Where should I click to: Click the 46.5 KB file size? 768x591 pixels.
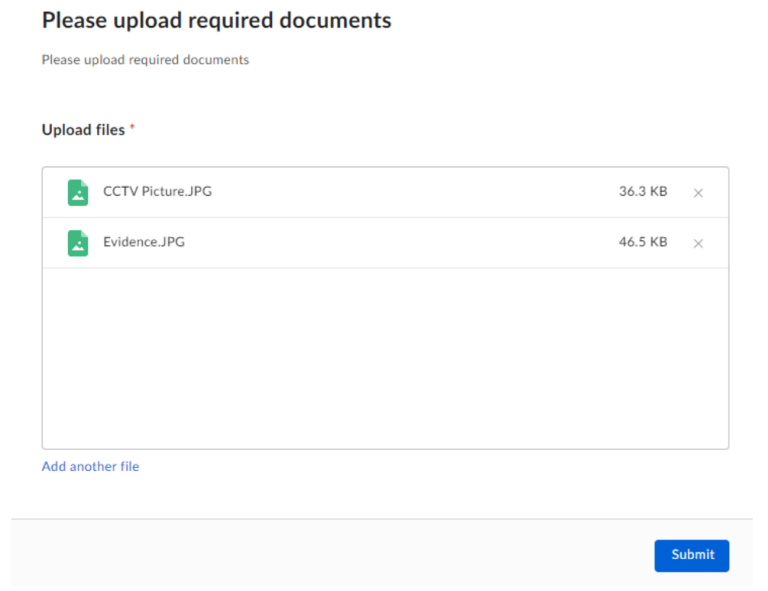(642, 243)
